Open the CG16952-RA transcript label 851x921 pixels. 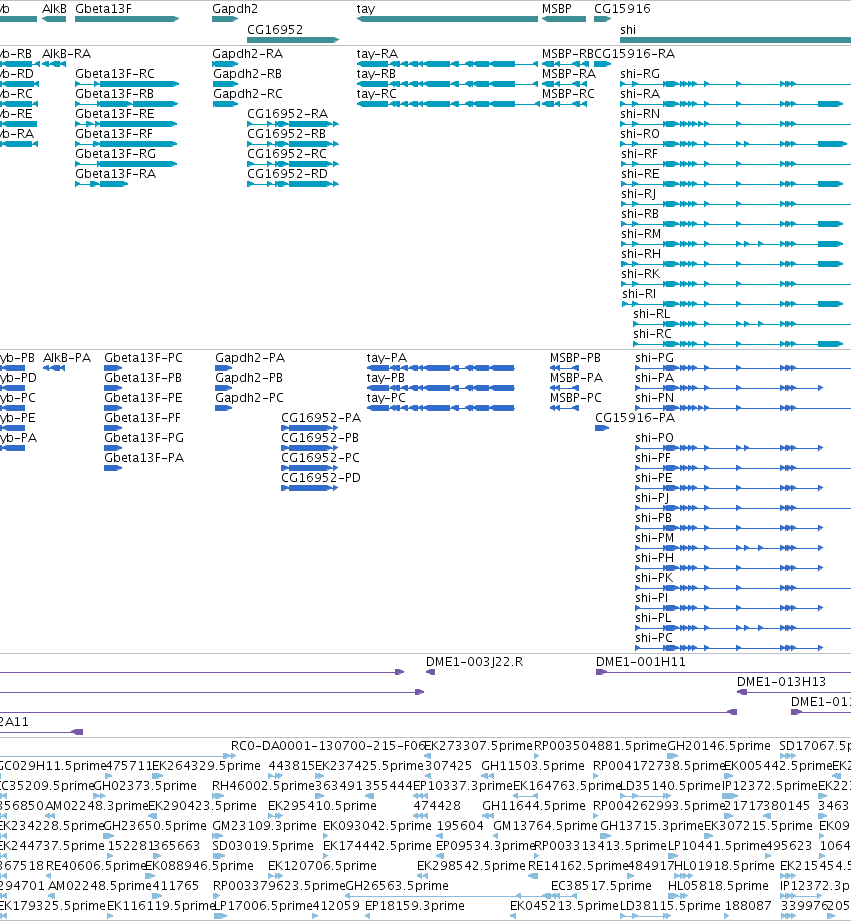287,114
